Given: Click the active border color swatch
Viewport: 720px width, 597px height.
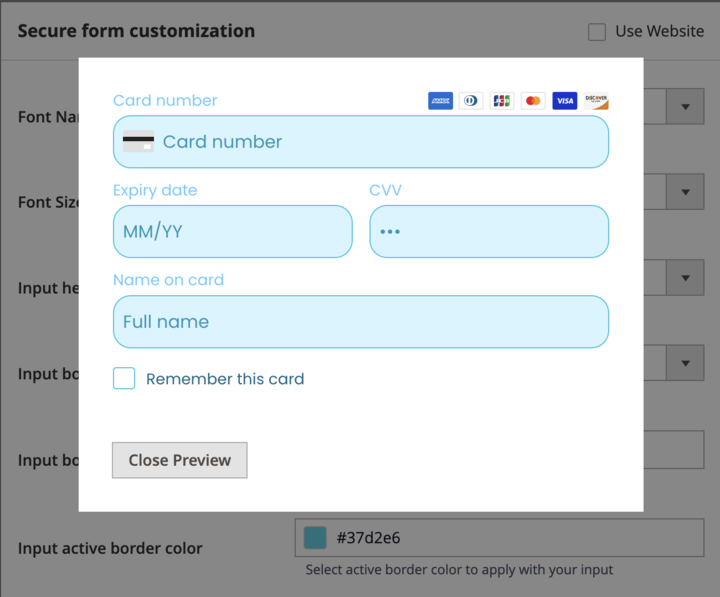Looking at the screenshot, I should (x=315, y=538).
